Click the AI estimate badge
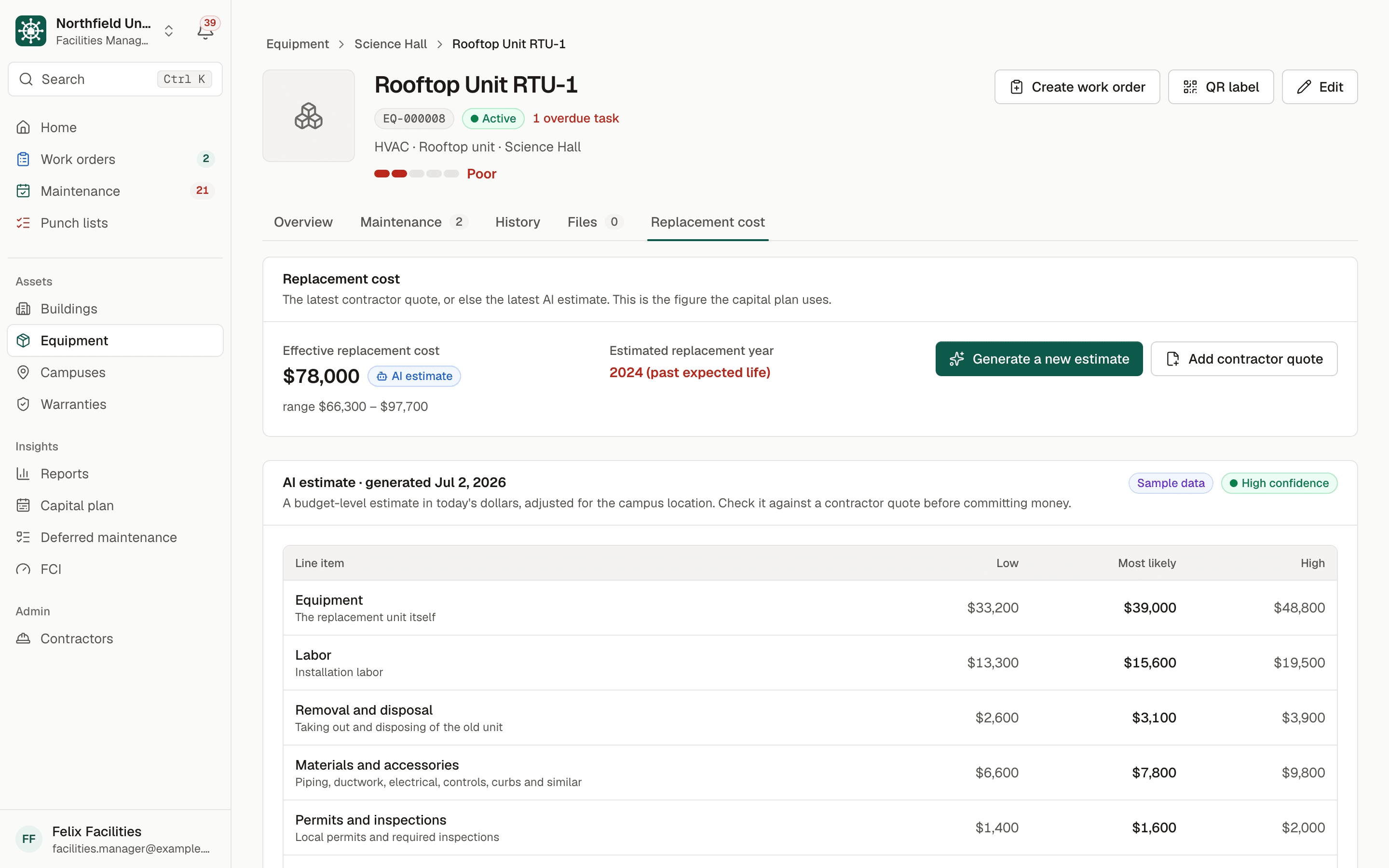 [x=414, y=376]
